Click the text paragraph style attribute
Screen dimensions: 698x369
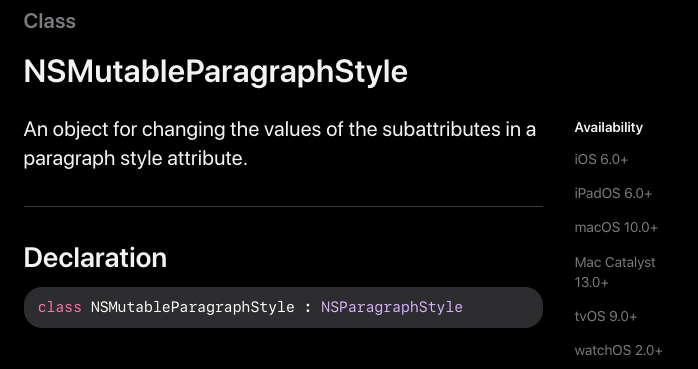(x=135, y=158)
